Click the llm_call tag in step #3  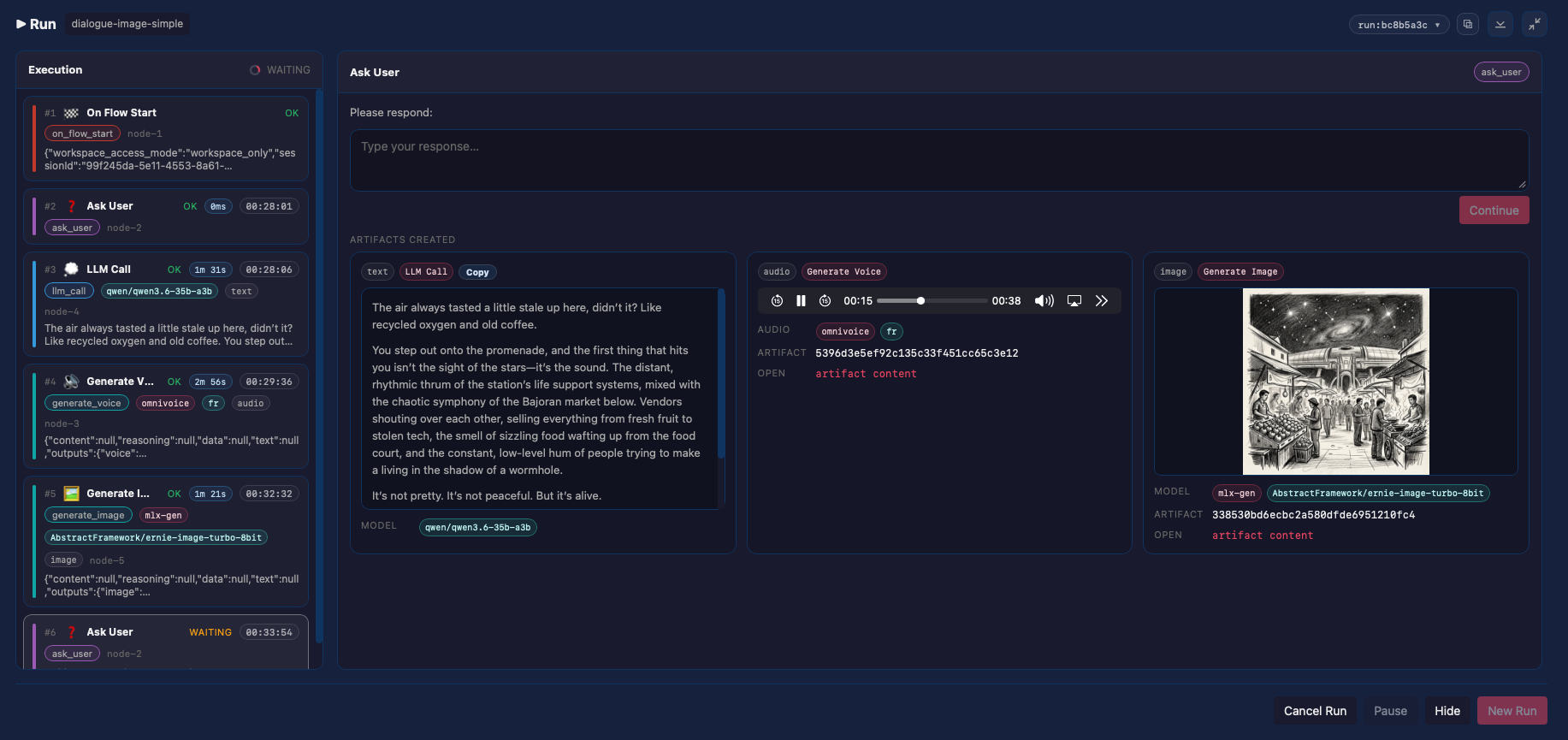click(x=69, y=291)
